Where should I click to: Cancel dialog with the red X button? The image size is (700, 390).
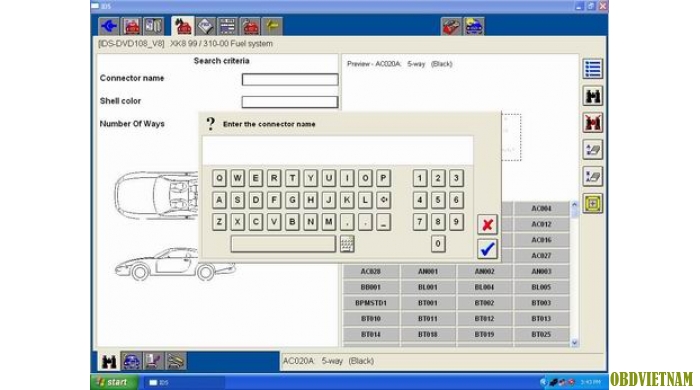point(487,224)
